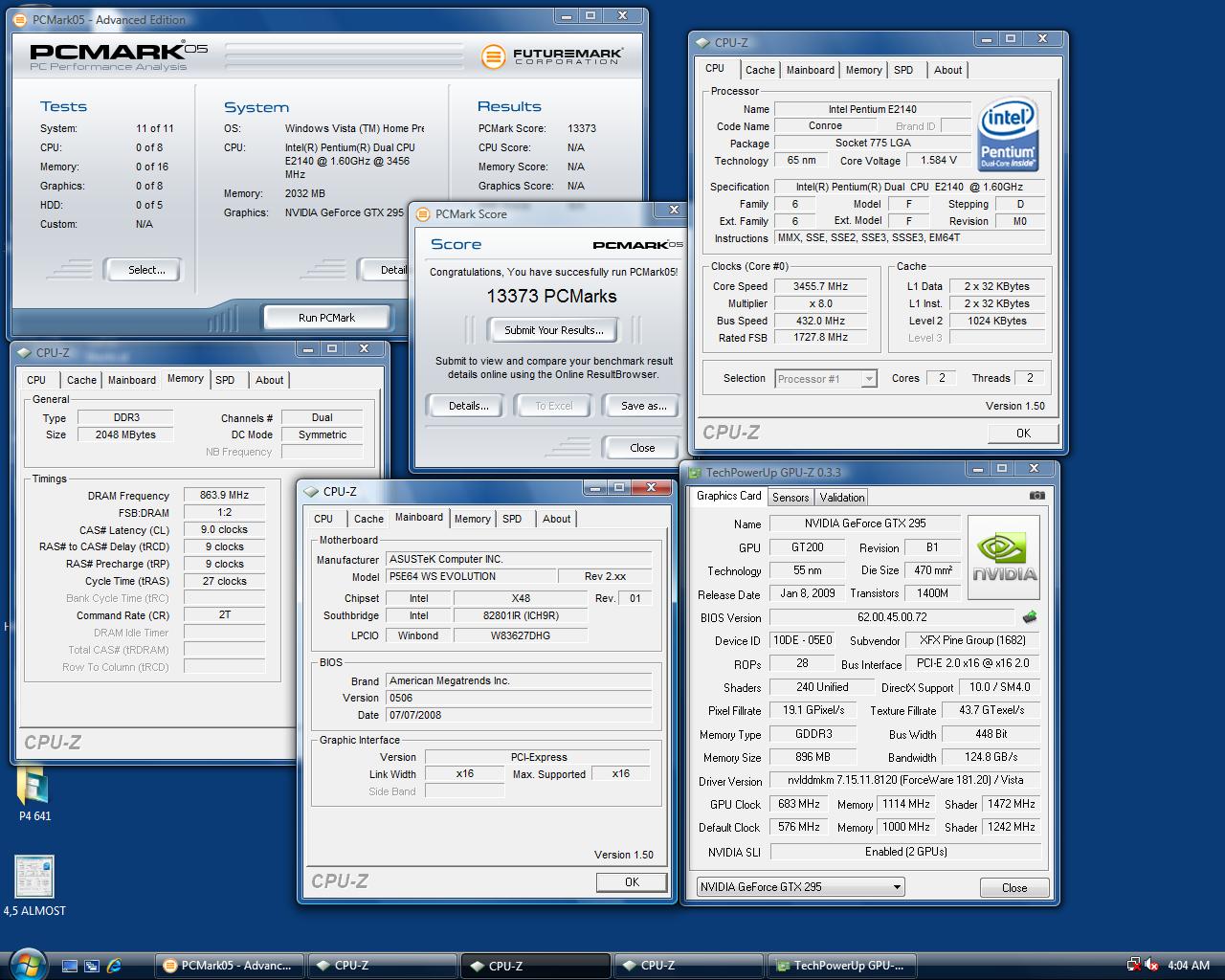
Task: Open the graphics card selection dropdown in GPU-Z
Action: tap(800, 887)
